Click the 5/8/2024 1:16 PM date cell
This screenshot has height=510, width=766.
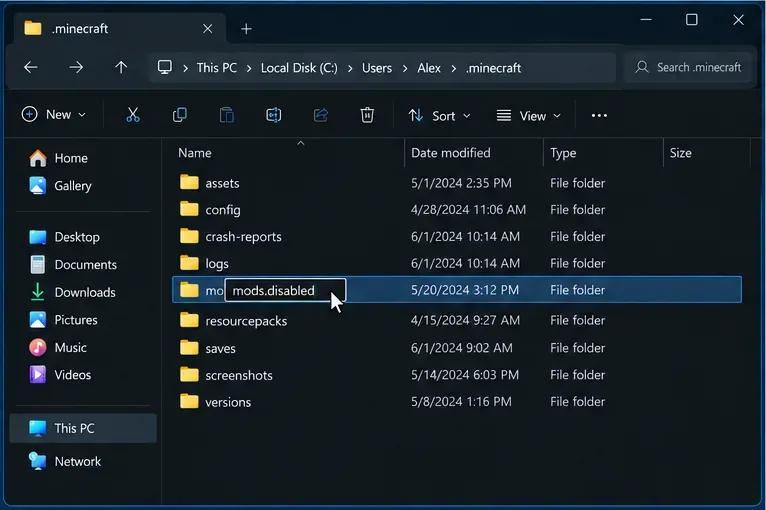coord(461,402)
